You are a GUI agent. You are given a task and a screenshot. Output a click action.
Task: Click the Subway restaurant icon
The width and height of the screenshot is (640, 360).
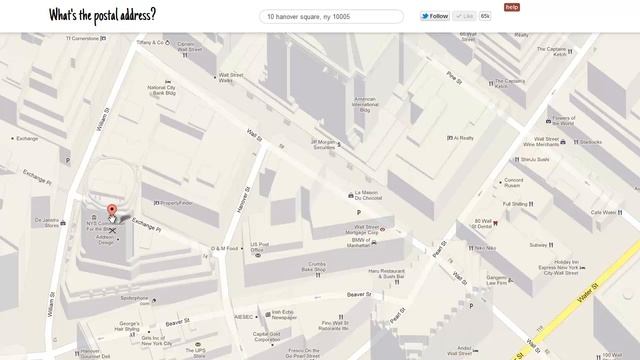(551, 245)
